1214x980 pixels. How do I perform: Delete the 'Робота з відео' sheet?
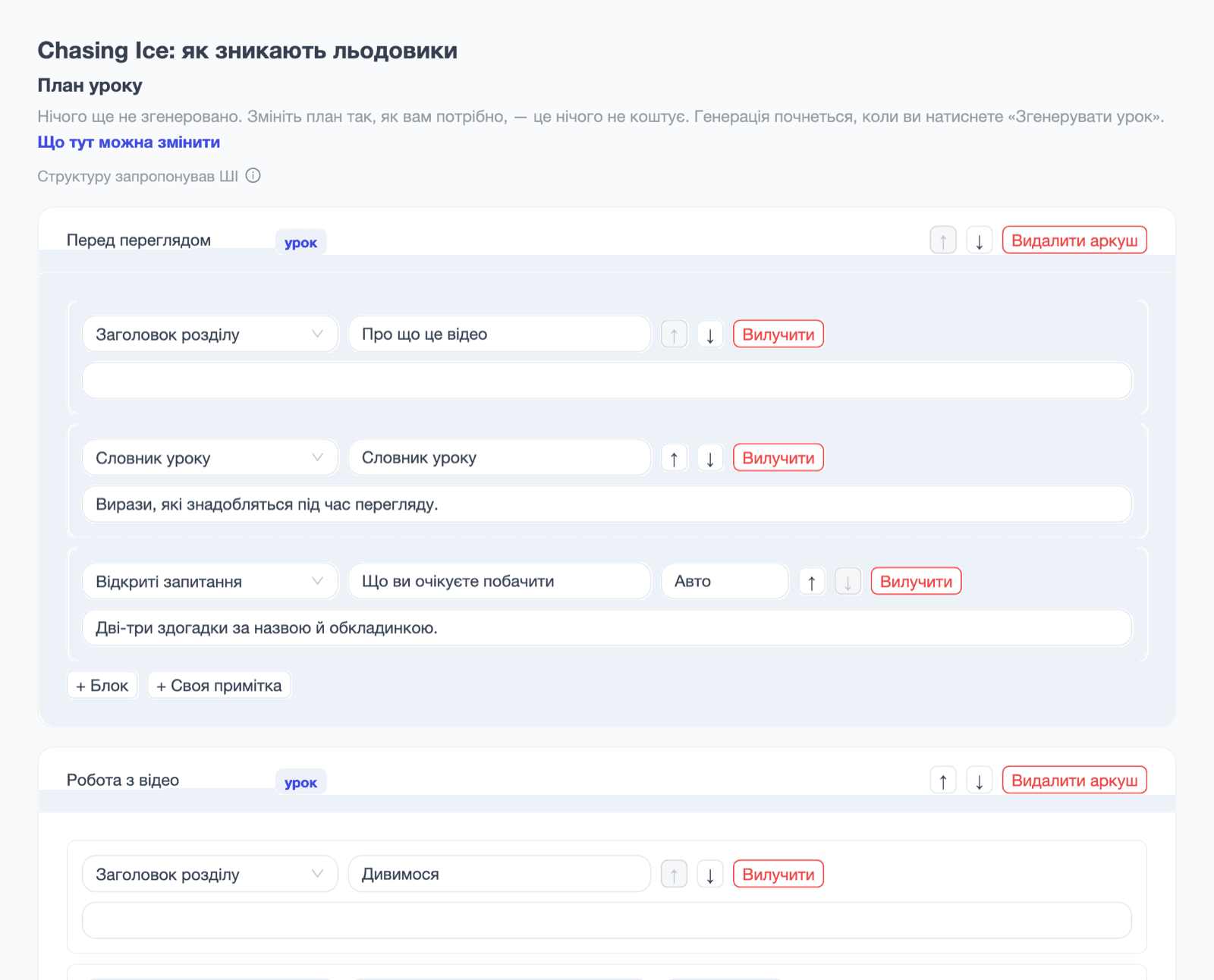pos(1074,781)
